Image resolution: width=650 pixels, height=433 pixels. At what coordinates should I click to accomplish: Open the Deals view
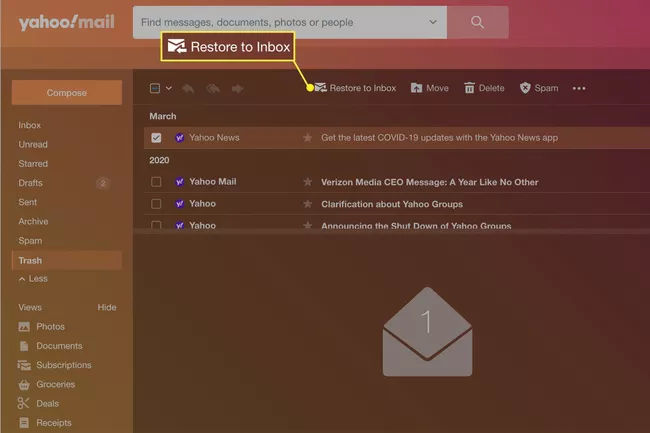38,403
